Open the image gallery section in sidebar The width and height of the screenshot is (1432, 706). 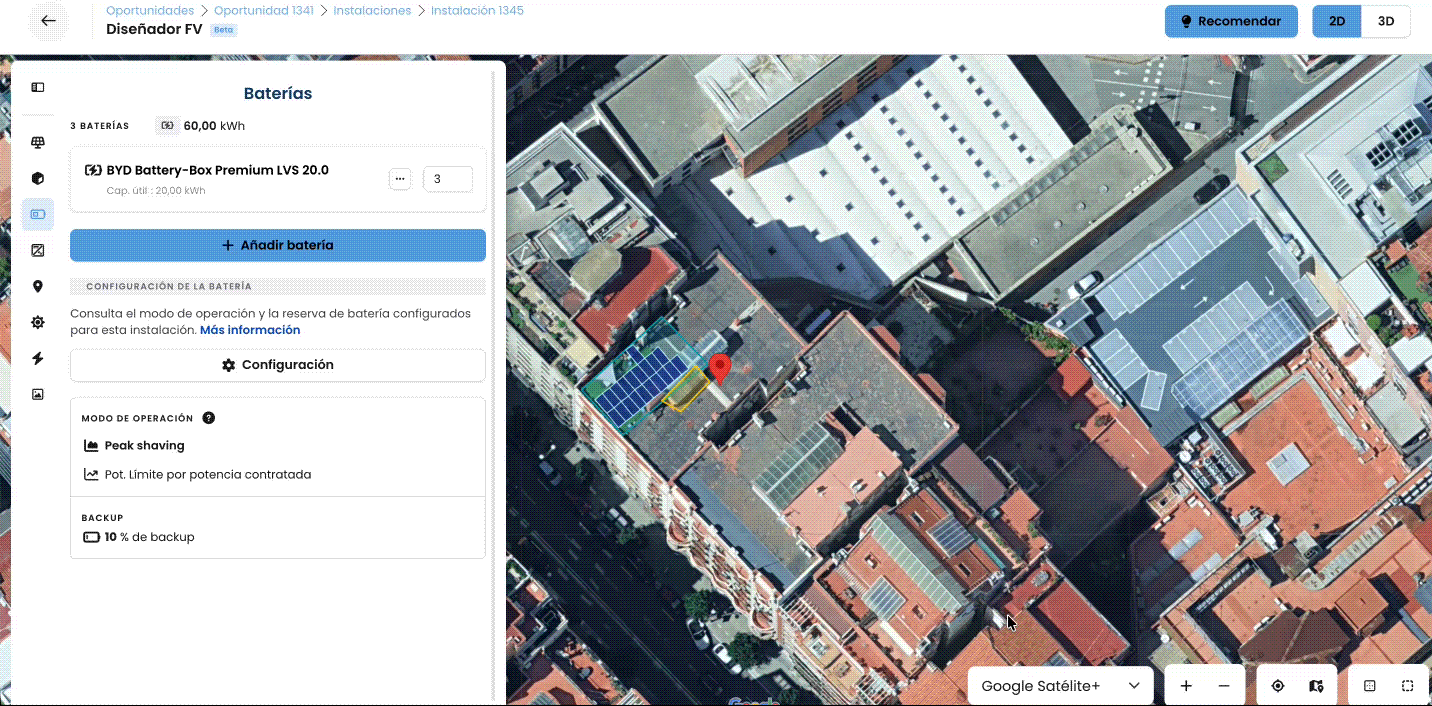38,394
